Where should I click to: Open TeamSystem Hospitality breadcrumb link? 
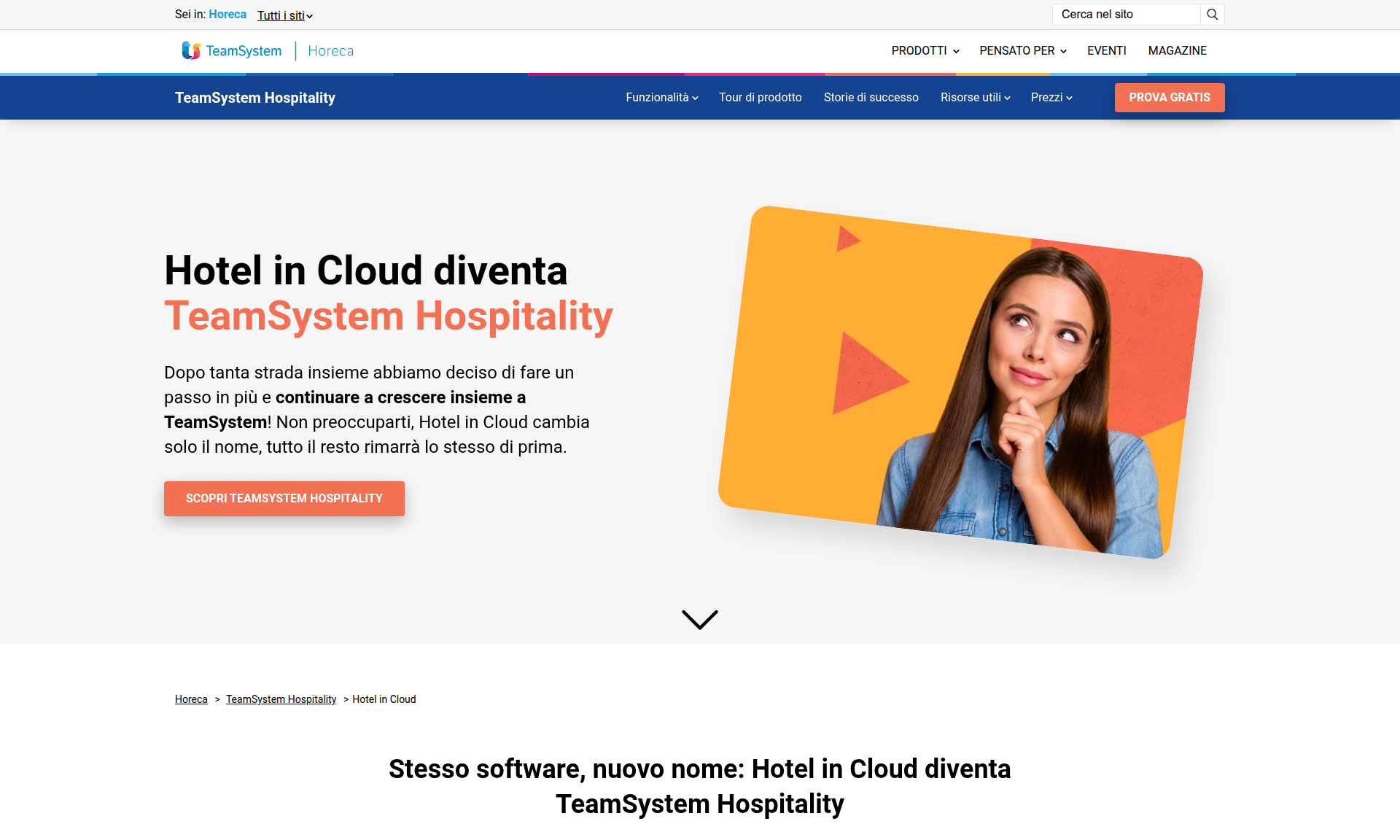[x=281, y=699]
